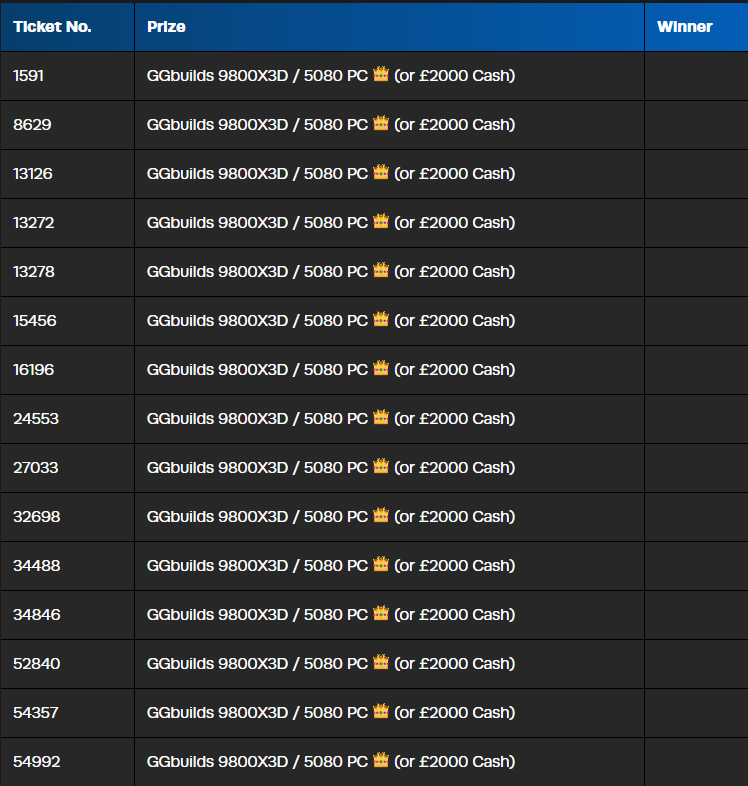Select ticket number 13272
The image size is (748, 786).
point(34,223)
